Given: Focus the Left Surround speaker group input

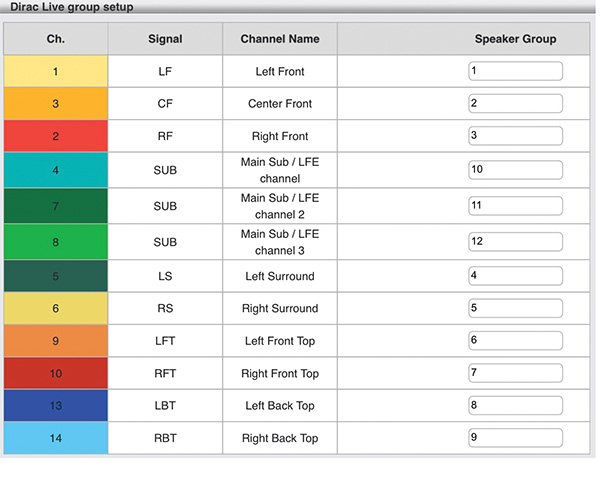Looking at the screenshot, I should [515, 276].
